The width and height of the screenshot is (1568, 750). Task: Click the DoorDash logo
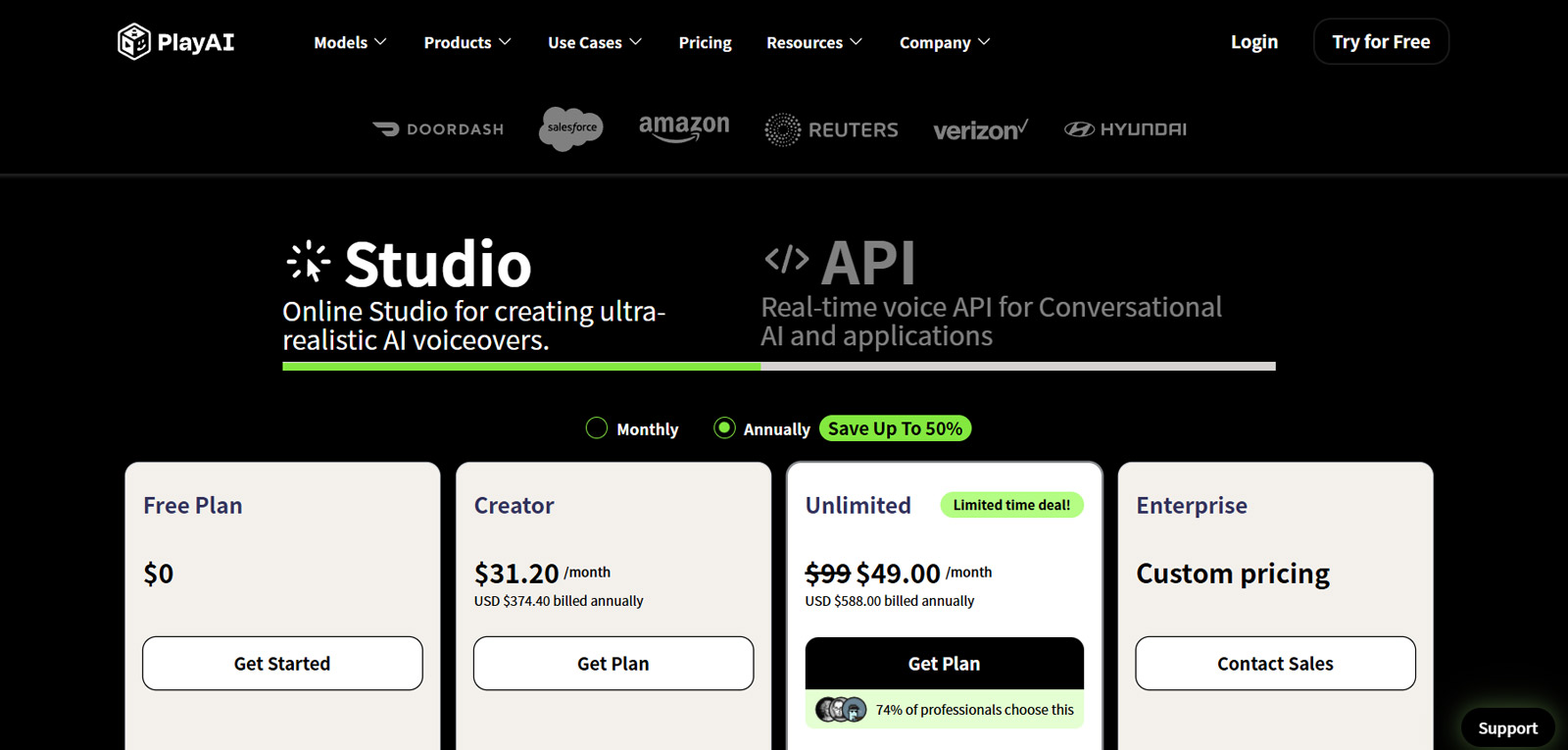438,129
